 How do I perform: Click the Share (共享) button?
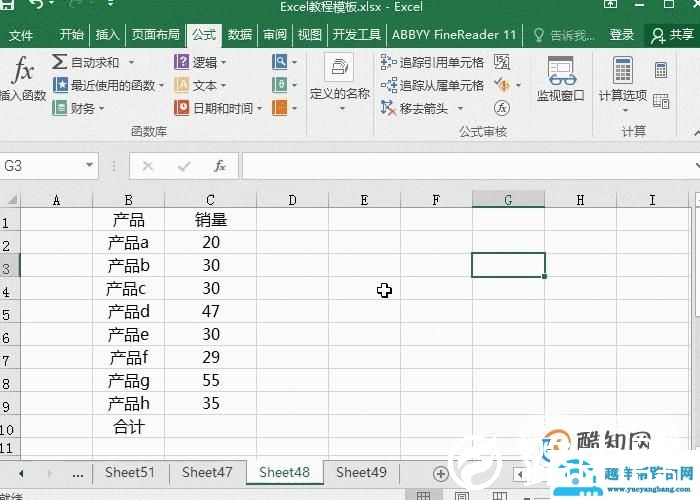pos(671,35)
